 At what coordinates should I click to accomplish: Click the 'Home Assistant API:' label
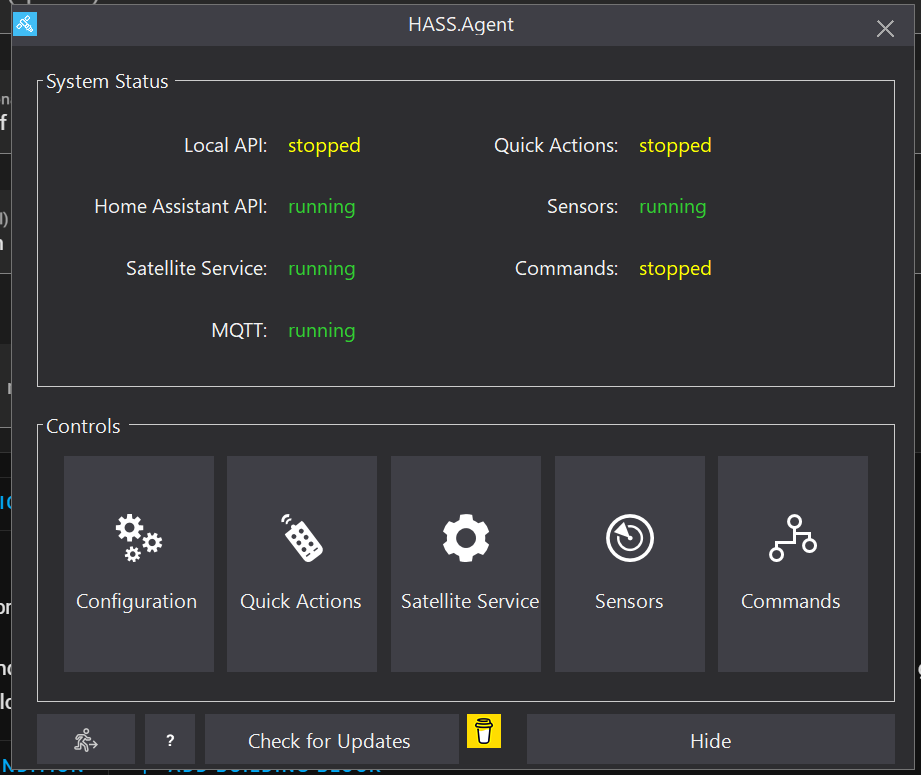point(181,206)
